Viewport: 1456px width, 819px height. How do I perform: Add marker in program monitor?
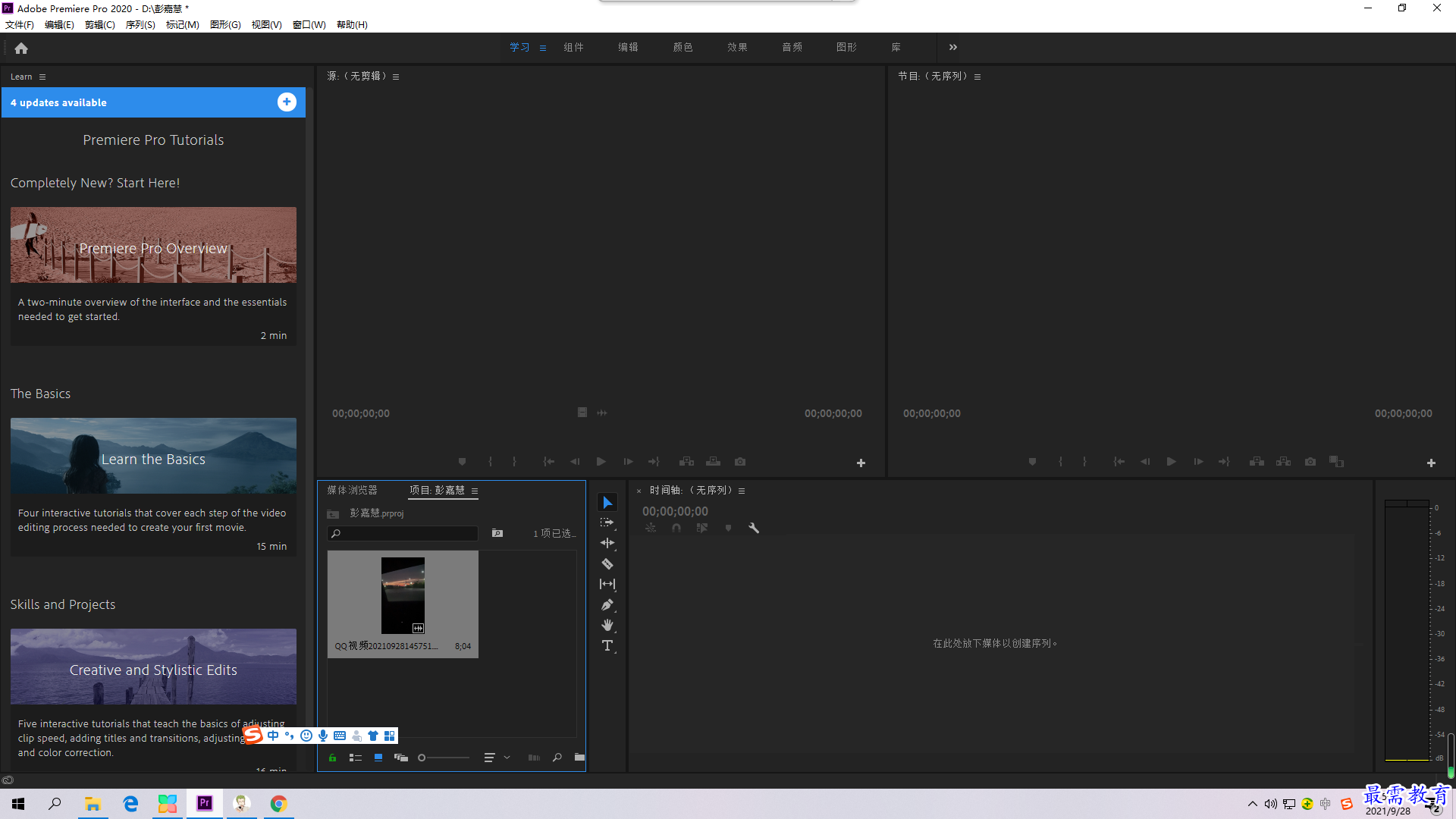[1032, 461]
